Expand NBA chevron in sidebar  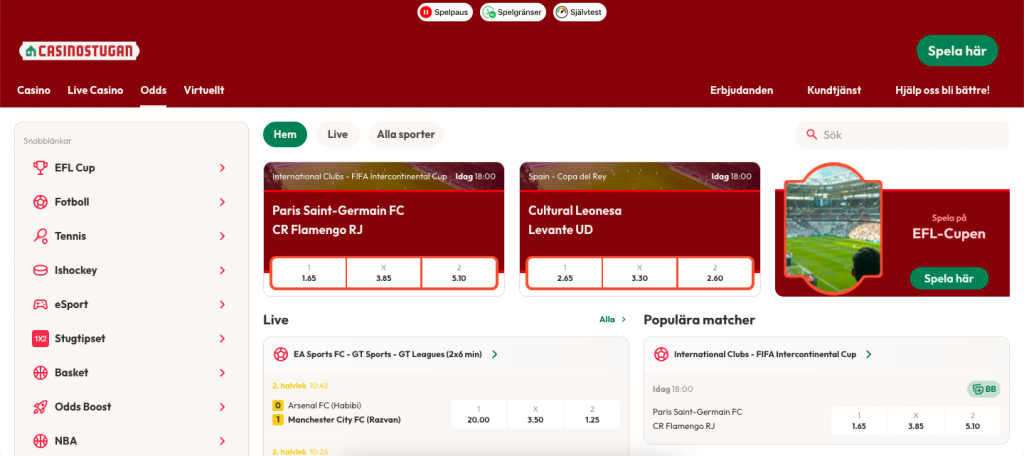pos(222,440)
